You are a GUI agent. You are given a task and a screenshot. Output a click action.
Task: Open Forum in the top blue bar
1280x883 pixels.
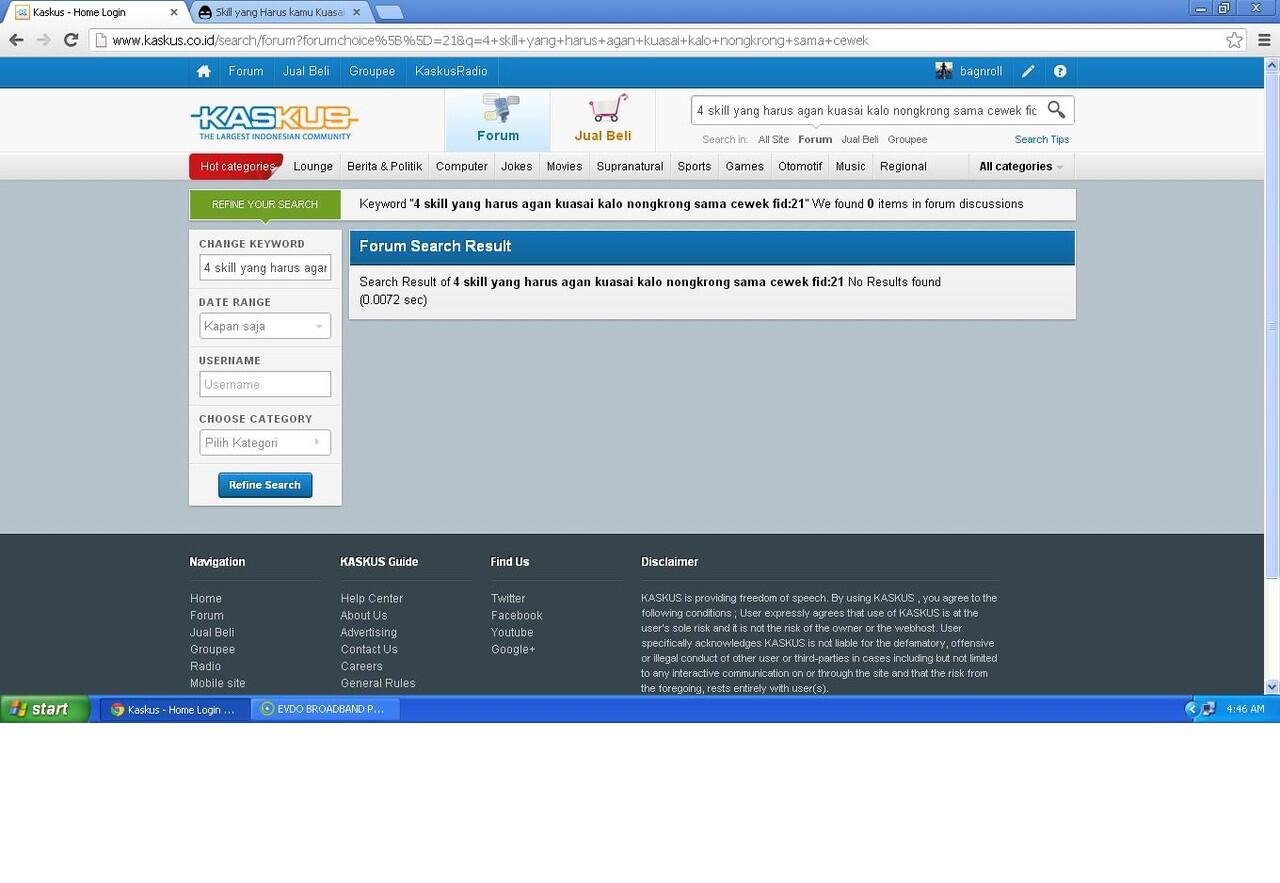pos(246,71)
